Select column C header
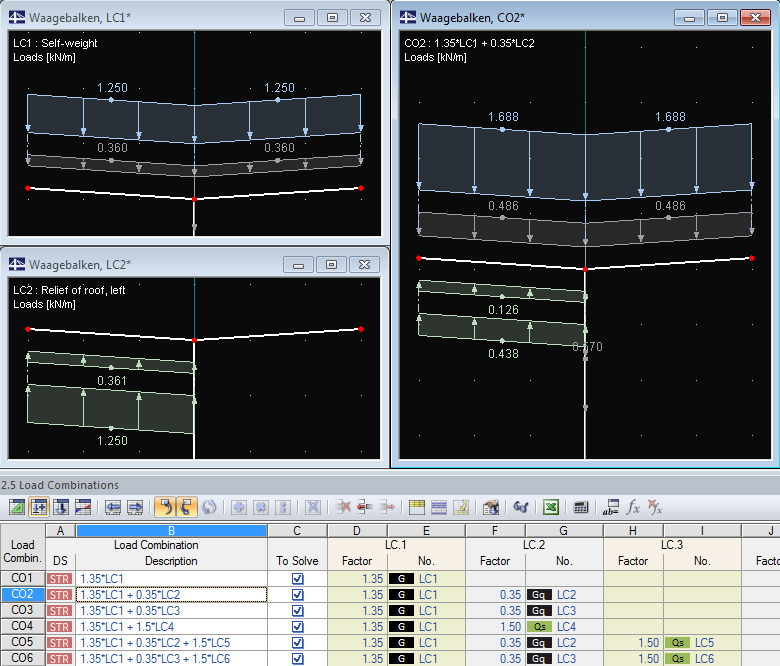Viewport: 780px width, 666px height. click(297, 531)
